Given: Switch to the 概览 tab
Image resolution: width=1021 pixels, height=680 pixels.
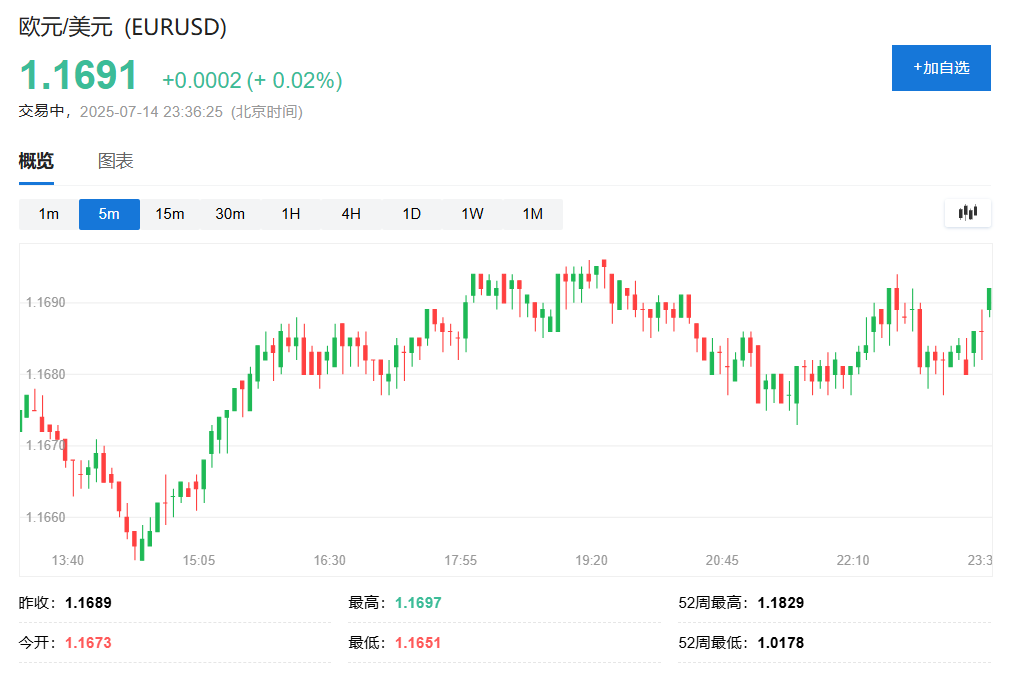Looking at the screenshot, I should click(36, 161).
